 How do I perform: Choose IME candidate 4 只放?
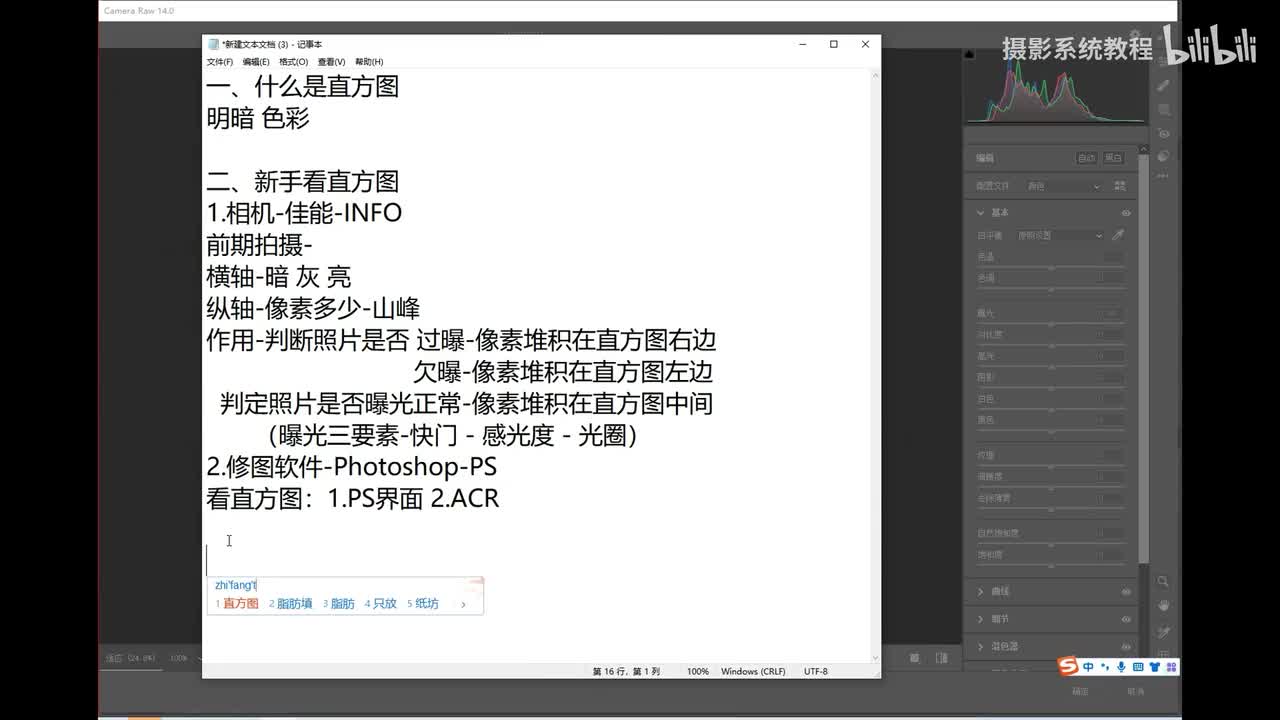click(x=381, y=603)
